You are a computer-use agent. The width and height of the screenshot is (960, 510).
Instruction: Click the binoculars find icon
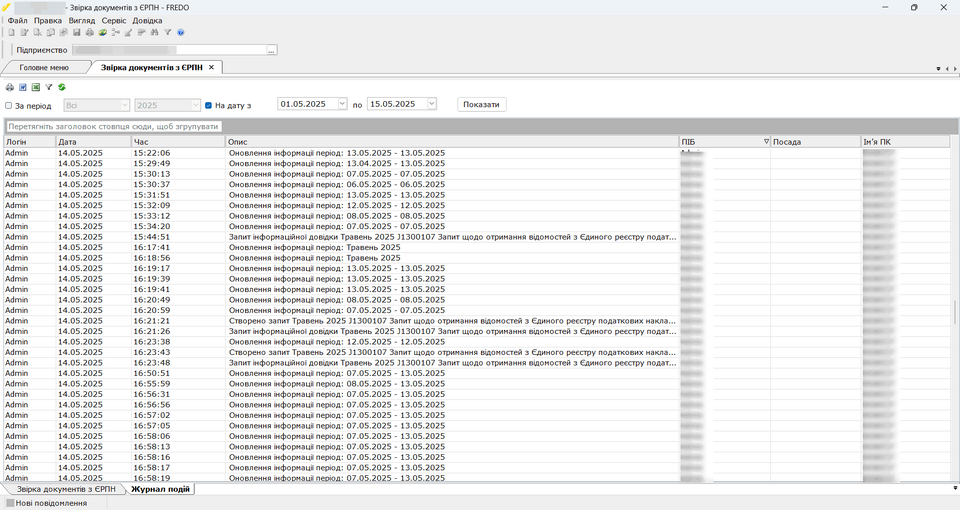point(154,32)
